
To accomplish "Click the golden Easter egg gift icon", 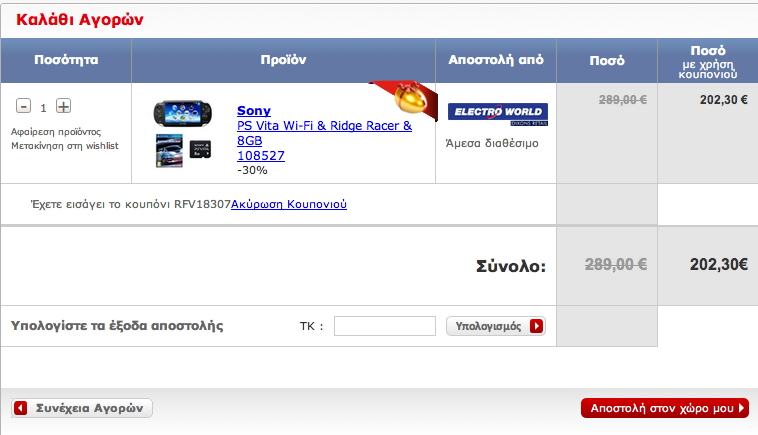I will [410, 98].
